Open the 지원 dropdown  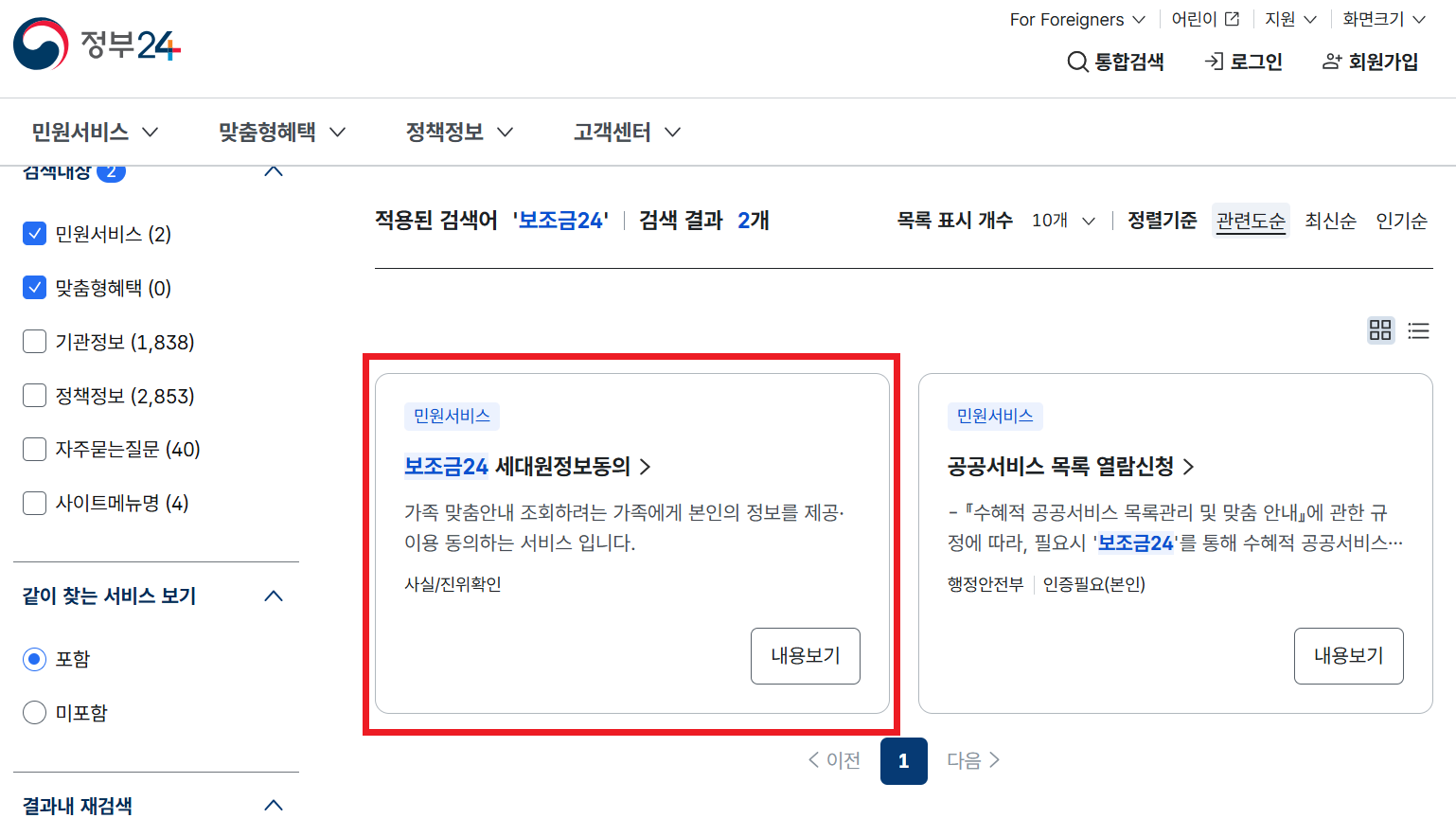pos(1291,19)
